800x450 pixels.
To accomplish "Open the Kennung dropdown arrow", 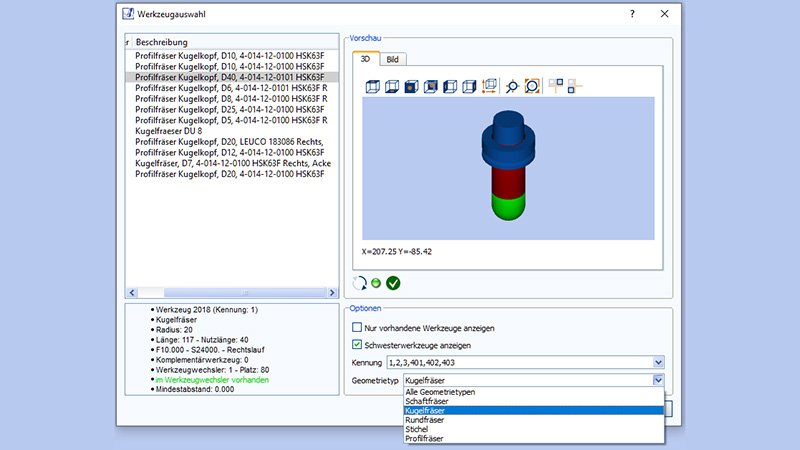I will coord(658,362).
